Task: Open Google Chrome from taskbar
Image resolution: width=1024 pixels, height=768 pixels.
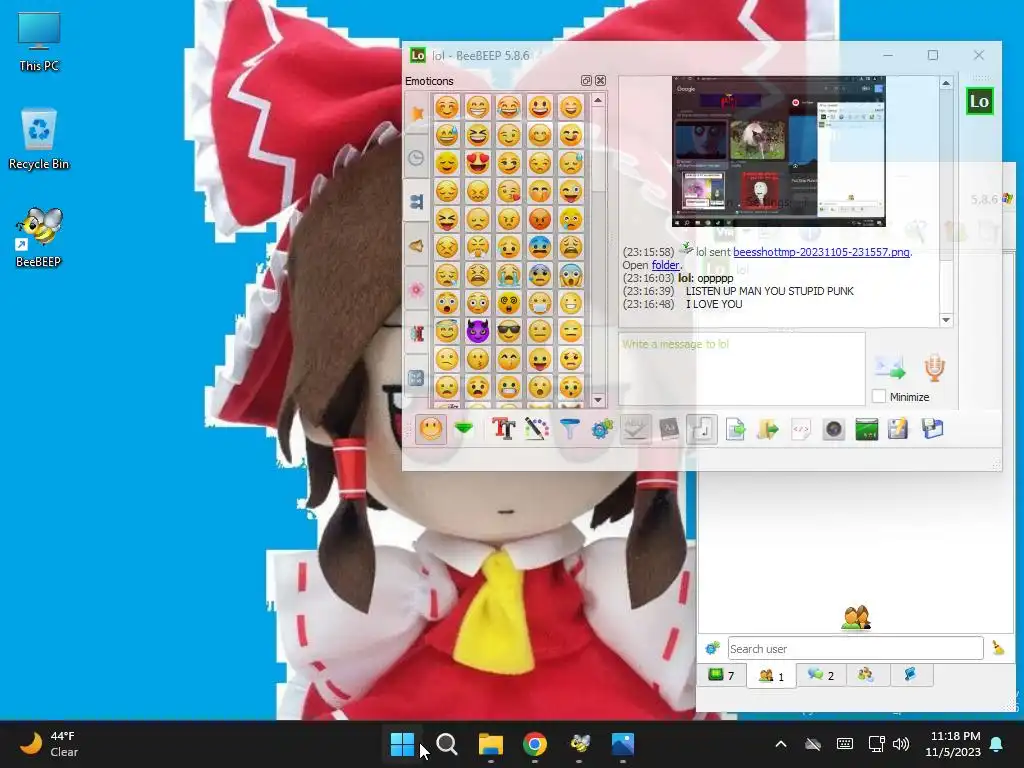Action: tap(535, 744)
